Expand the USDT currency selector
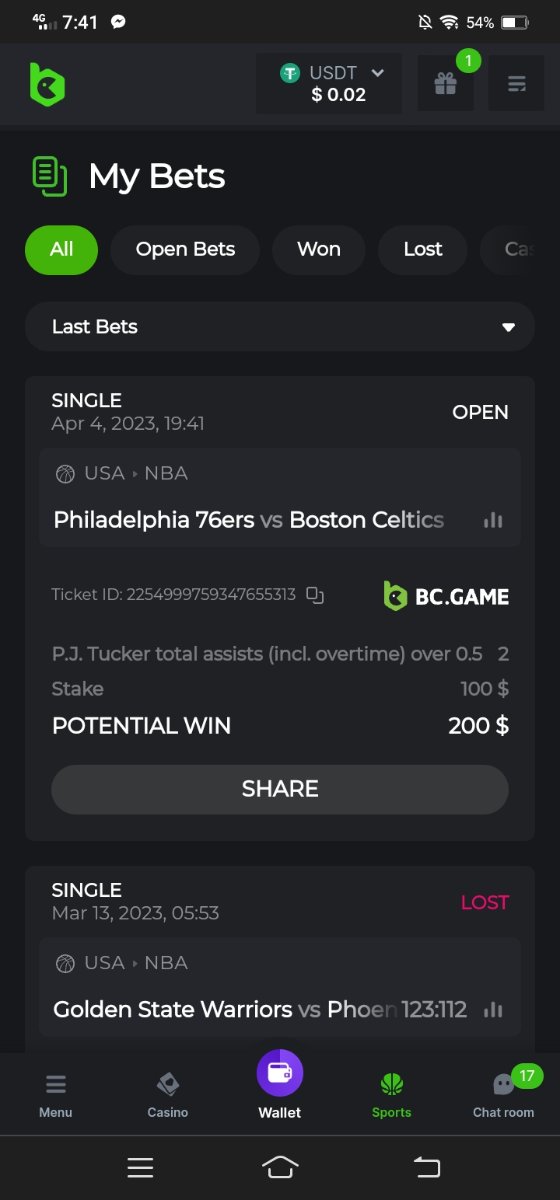 coord(329,83)
